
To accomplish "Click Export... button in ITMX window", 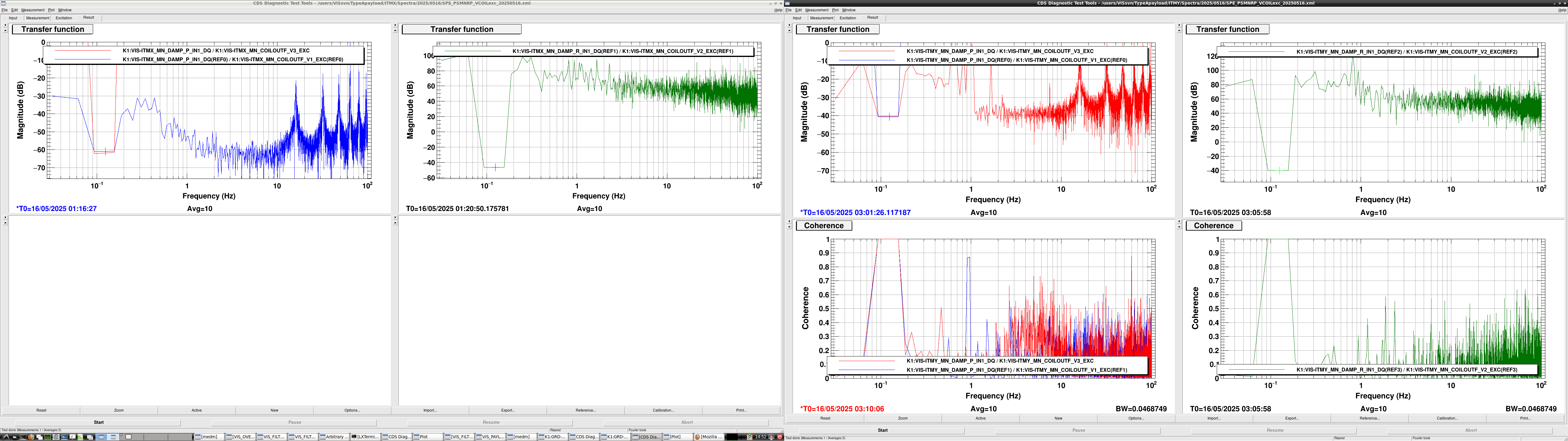I will pyautogui.click(x=508, y=410).
